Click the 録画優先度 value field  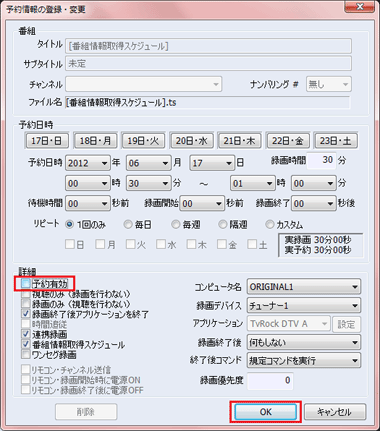click(270, 380)
